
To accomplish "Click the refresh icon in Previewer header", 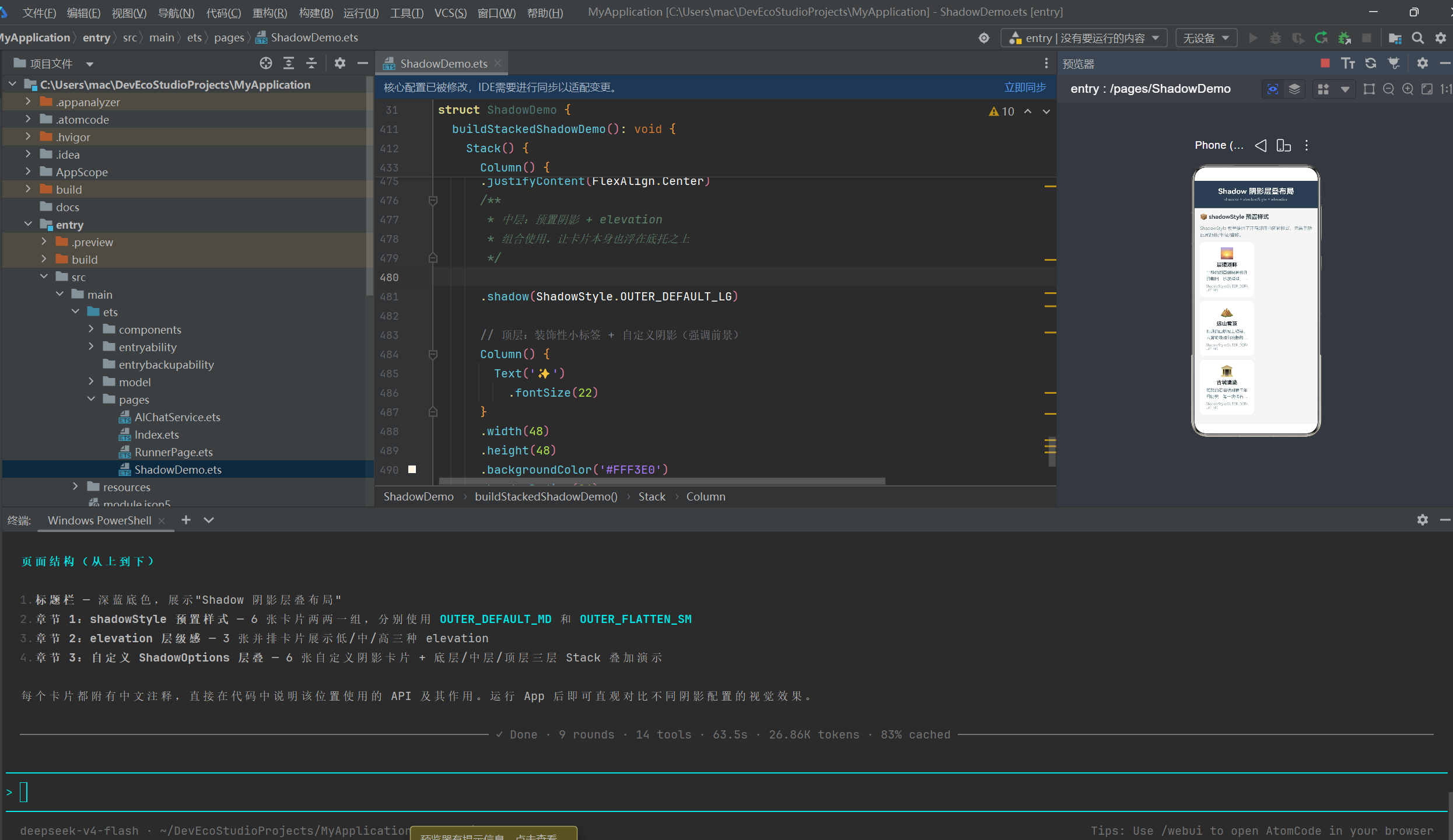I will [1371, 63].
